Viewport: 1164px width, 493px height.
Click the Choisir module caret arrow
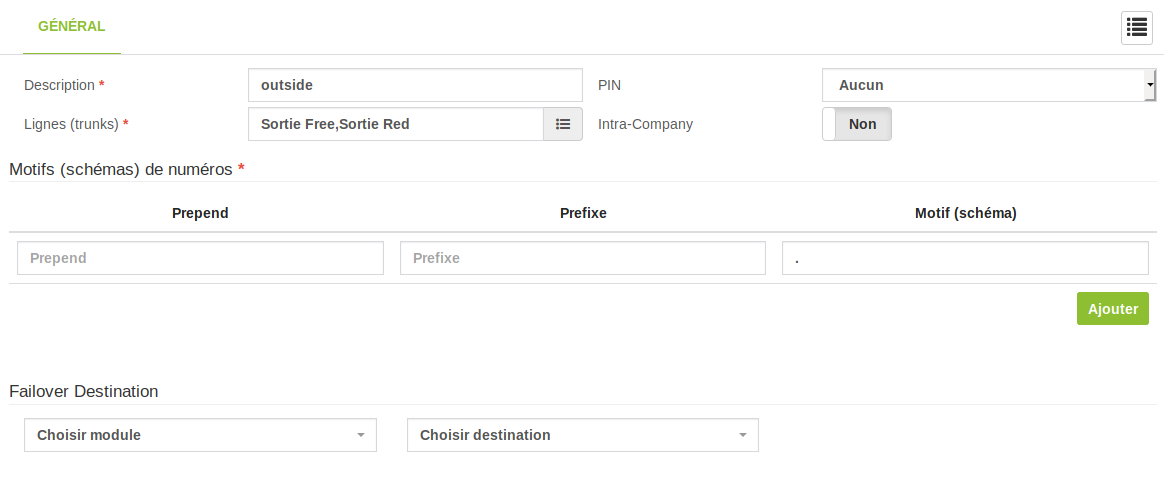point(361,435)
